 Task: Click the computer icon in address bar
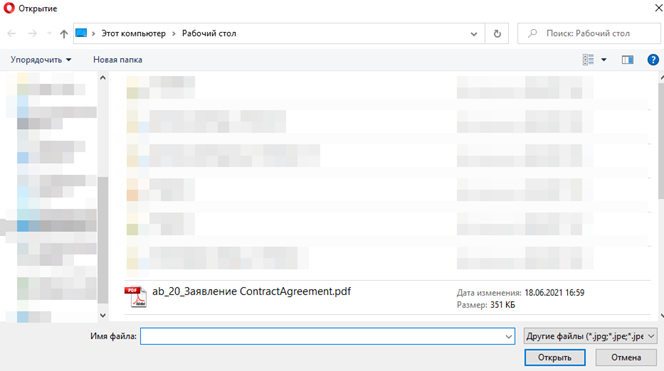[81, 33]
